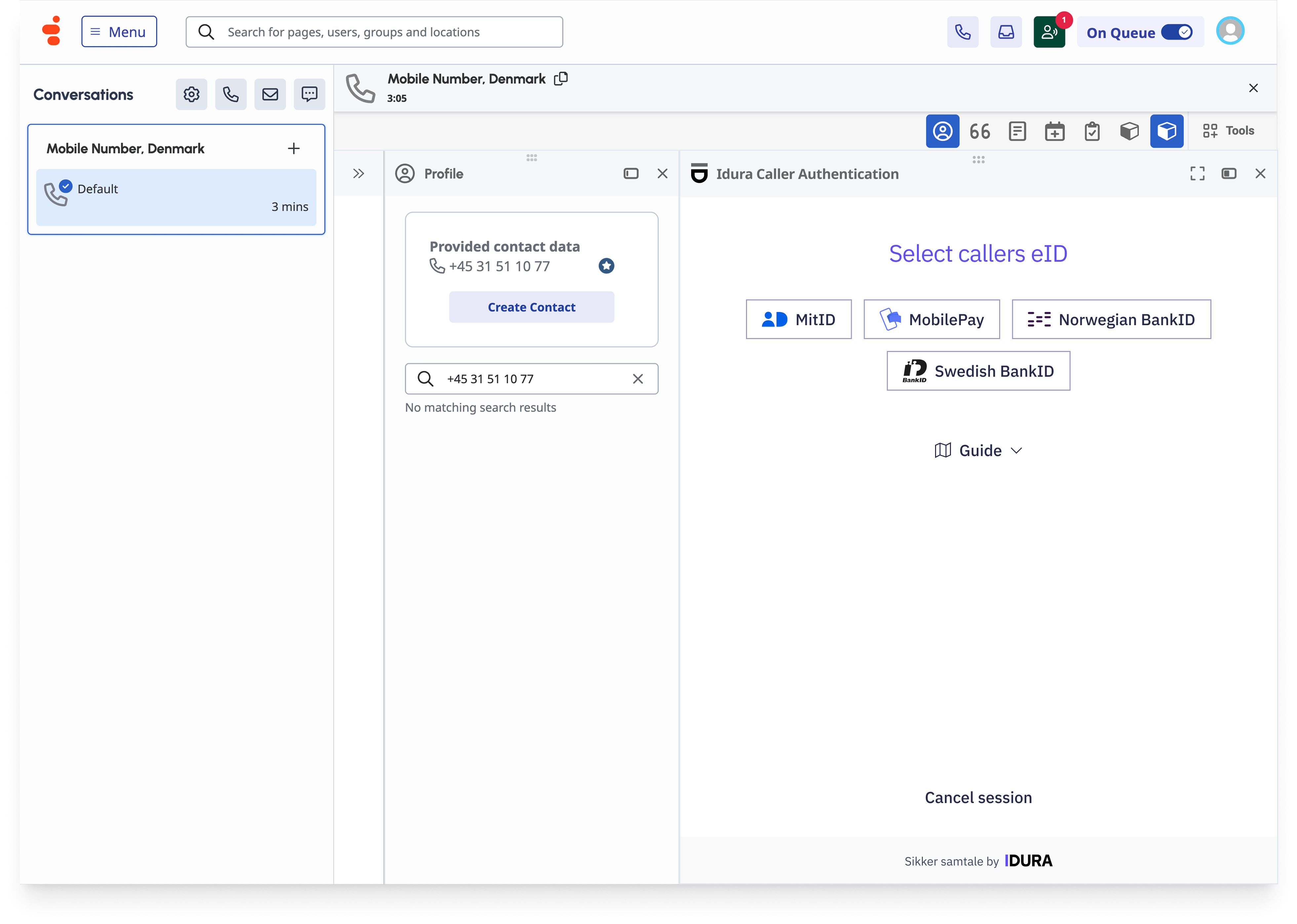The height and width of the screenshot is (924, 1297).
Task: Open Conversations settings gear
Action: coord(191,95)
